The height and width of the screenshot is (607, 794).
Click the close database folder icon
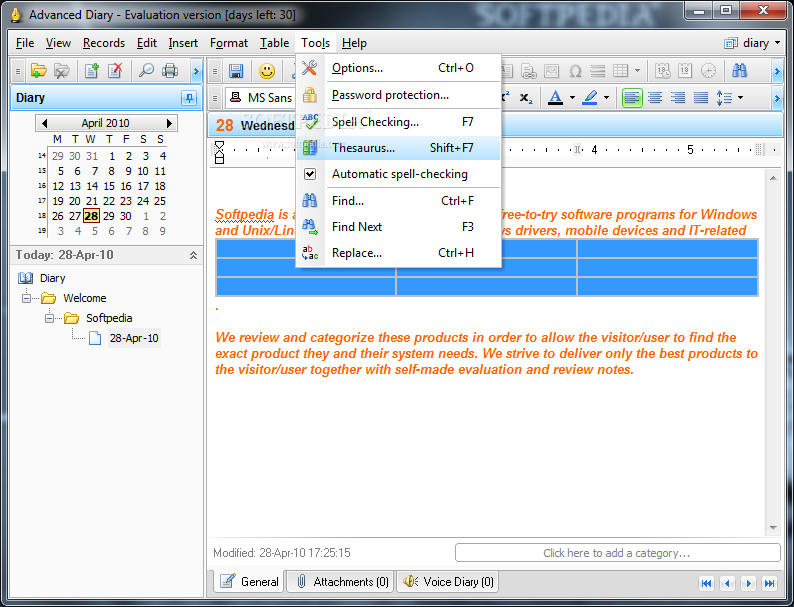tap(62, 70)
